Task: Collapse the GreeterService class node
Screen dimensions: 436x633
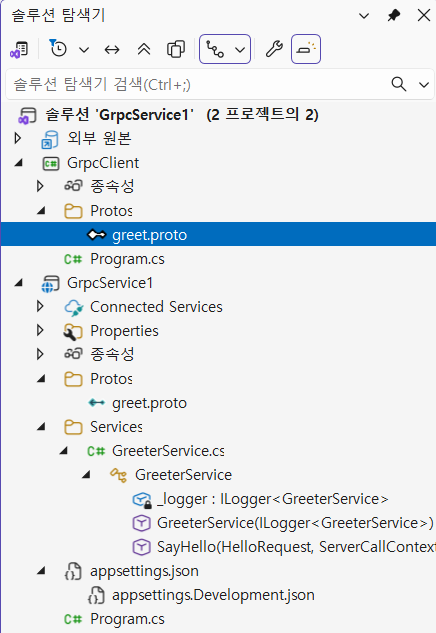Action: tap(86, 475)
